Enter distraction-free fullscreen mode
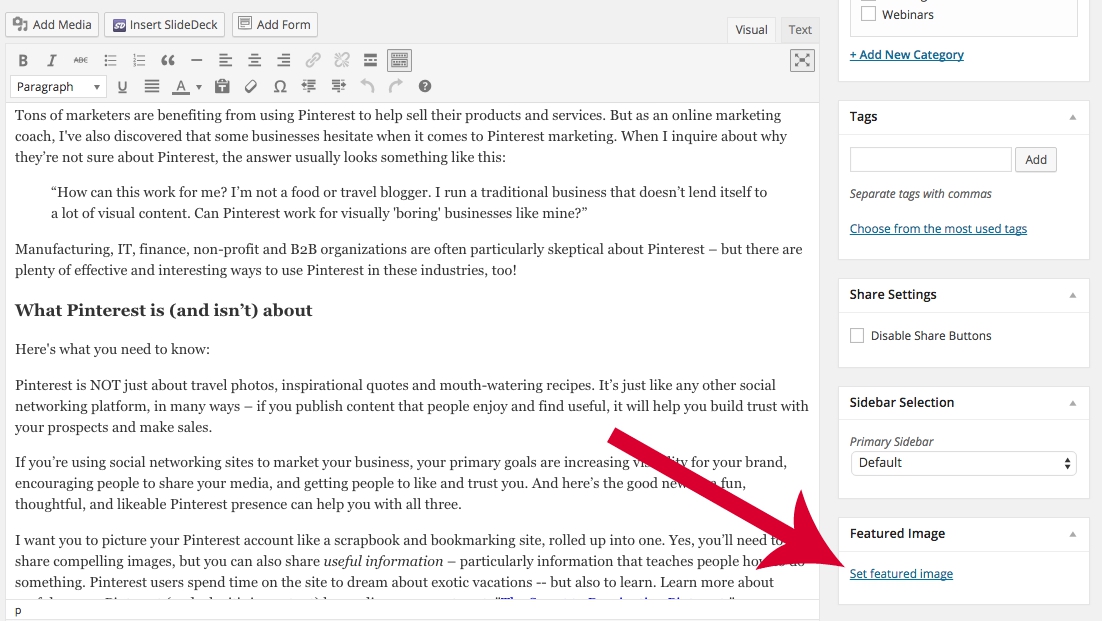Image resolution: width=1102 pixels, height=621 pixels. pyautogui.click(x=802, y=60)
